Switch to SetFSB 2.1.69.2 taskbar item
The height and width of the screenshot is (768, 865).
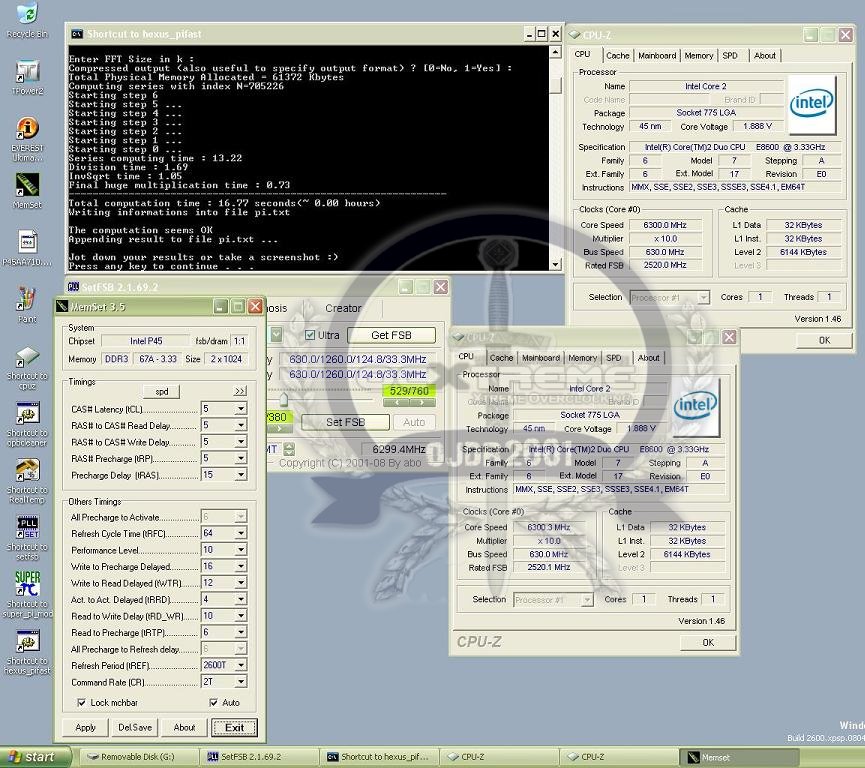click(258, 757)
